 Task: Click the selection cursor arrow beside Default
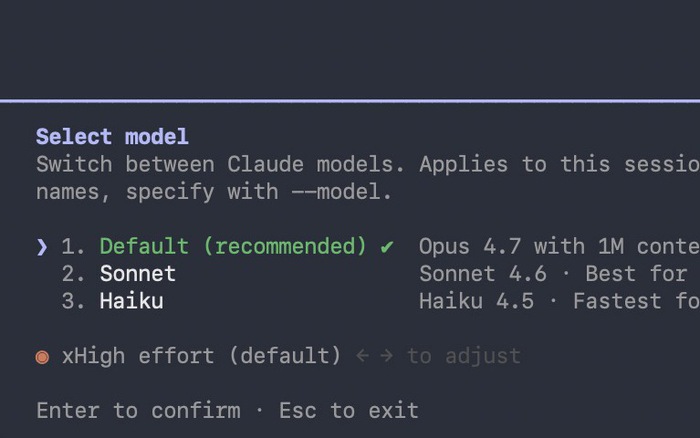click(x=42, y=246)
